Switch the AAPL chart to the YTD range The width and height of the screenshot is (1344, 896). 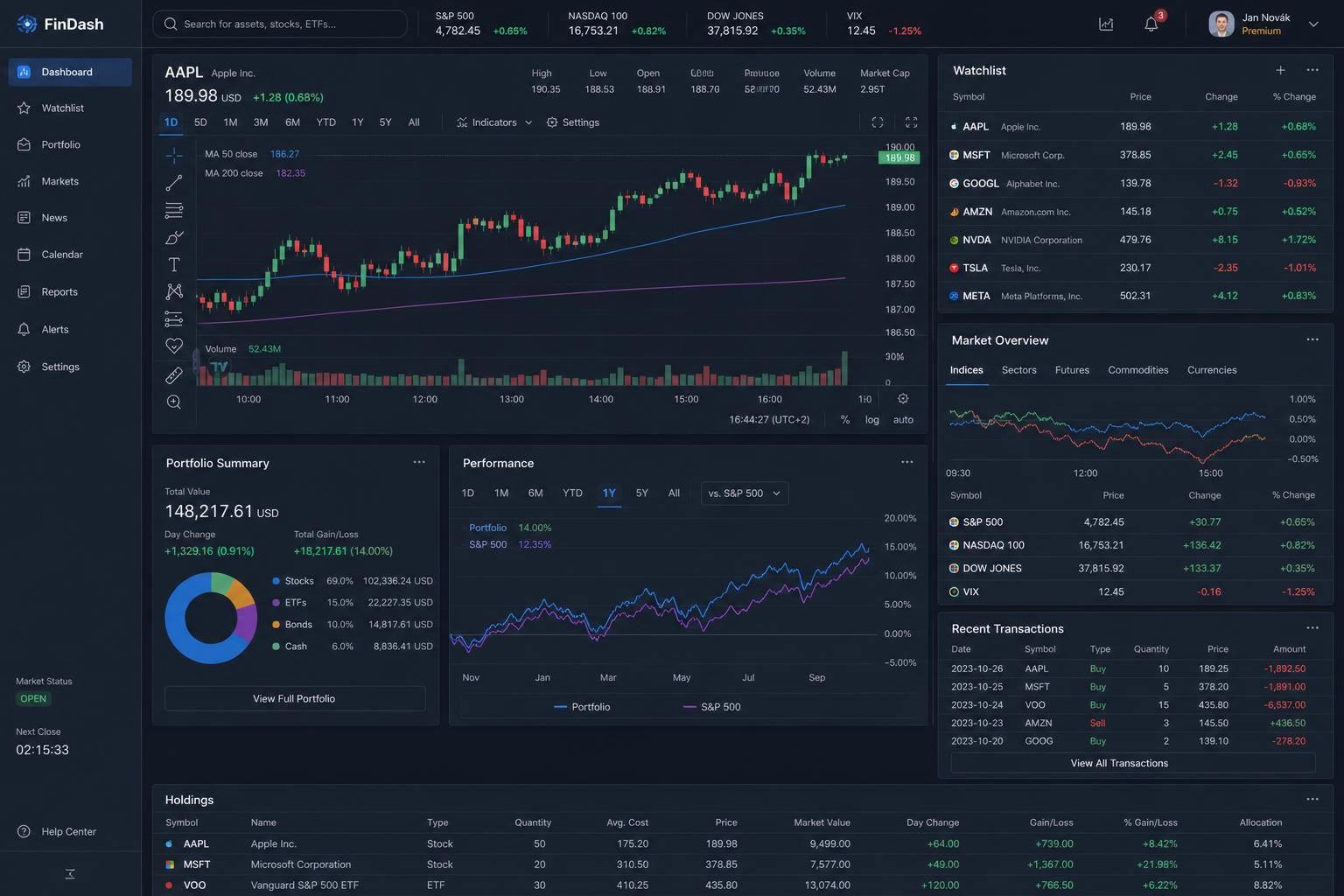(325, 122)
